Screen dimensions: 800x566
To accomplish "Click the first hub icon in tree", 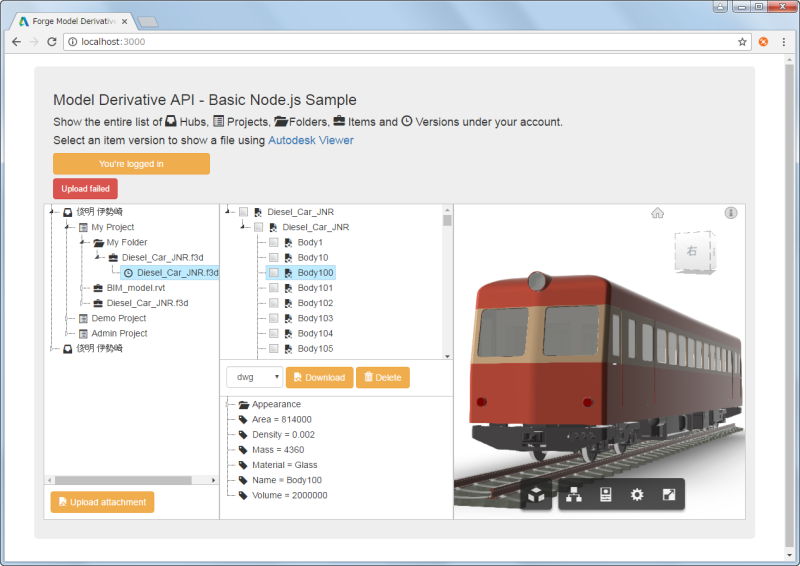I will [67, 212].
